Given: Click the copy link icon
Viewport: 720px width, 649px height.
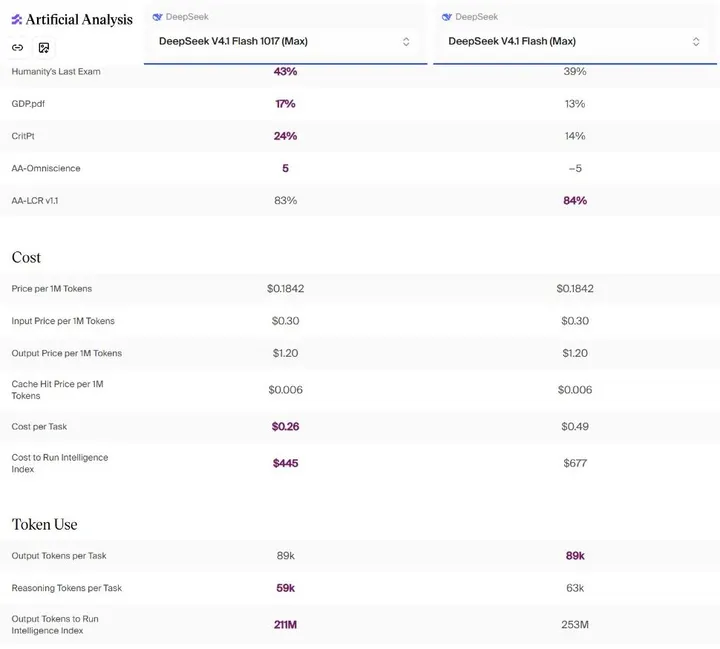Looking at the screenshot, I should tap(17, 47).
